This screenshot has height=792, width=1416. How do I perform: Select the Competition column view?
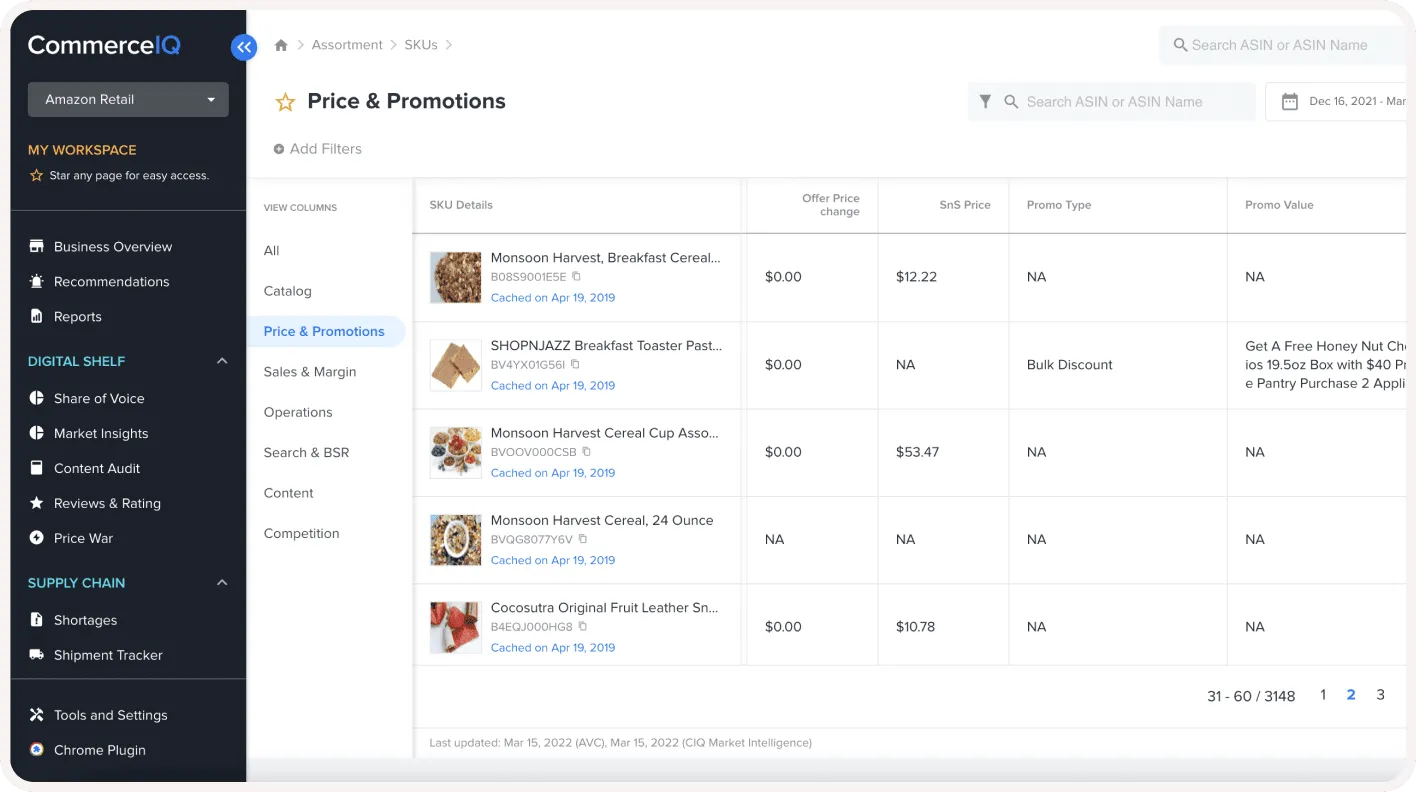[301, 533]
